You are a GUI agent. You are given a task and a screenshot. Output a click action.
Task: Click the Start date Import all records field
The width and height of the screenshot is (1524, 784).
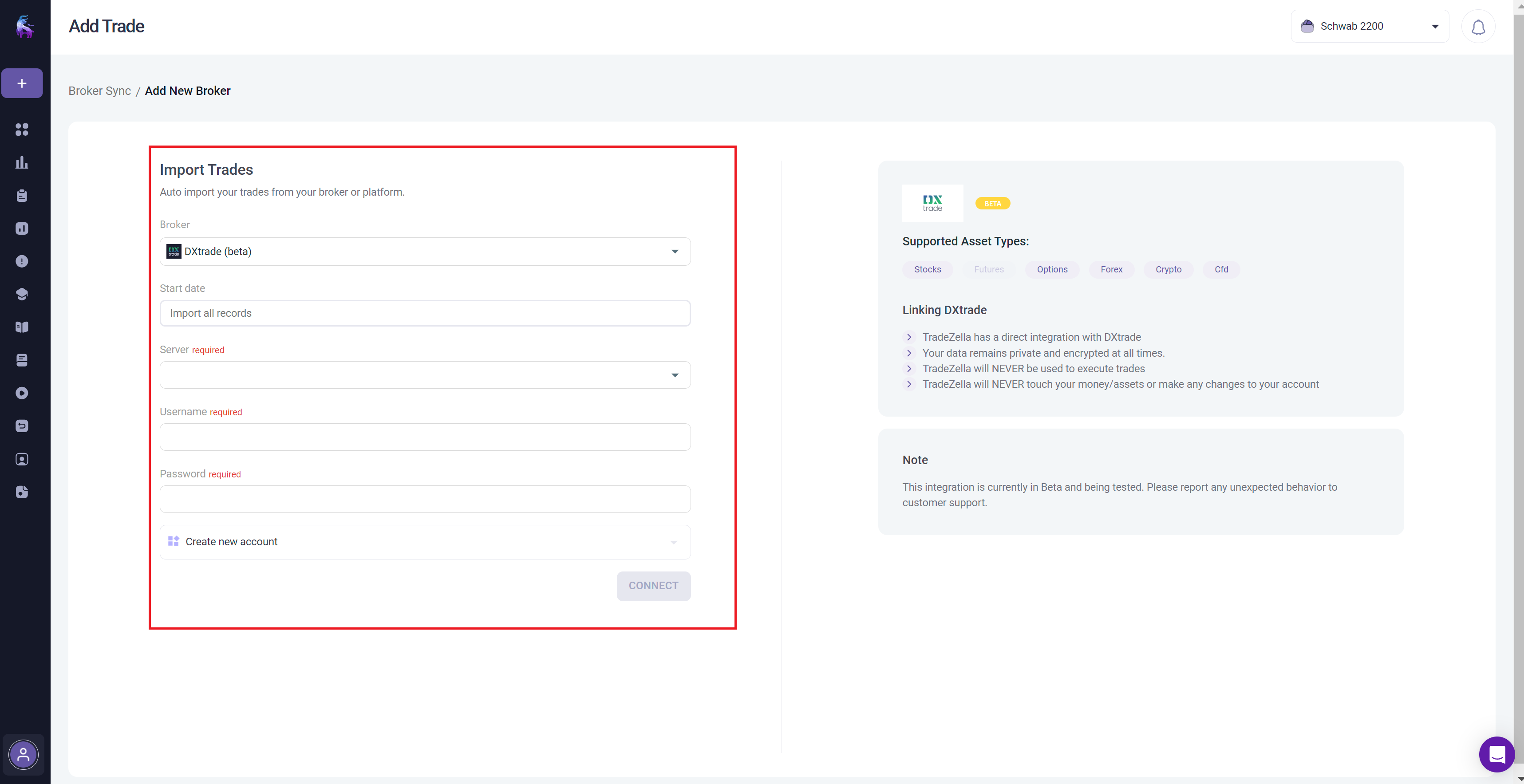pyautogui.click(x=425, y=313)
